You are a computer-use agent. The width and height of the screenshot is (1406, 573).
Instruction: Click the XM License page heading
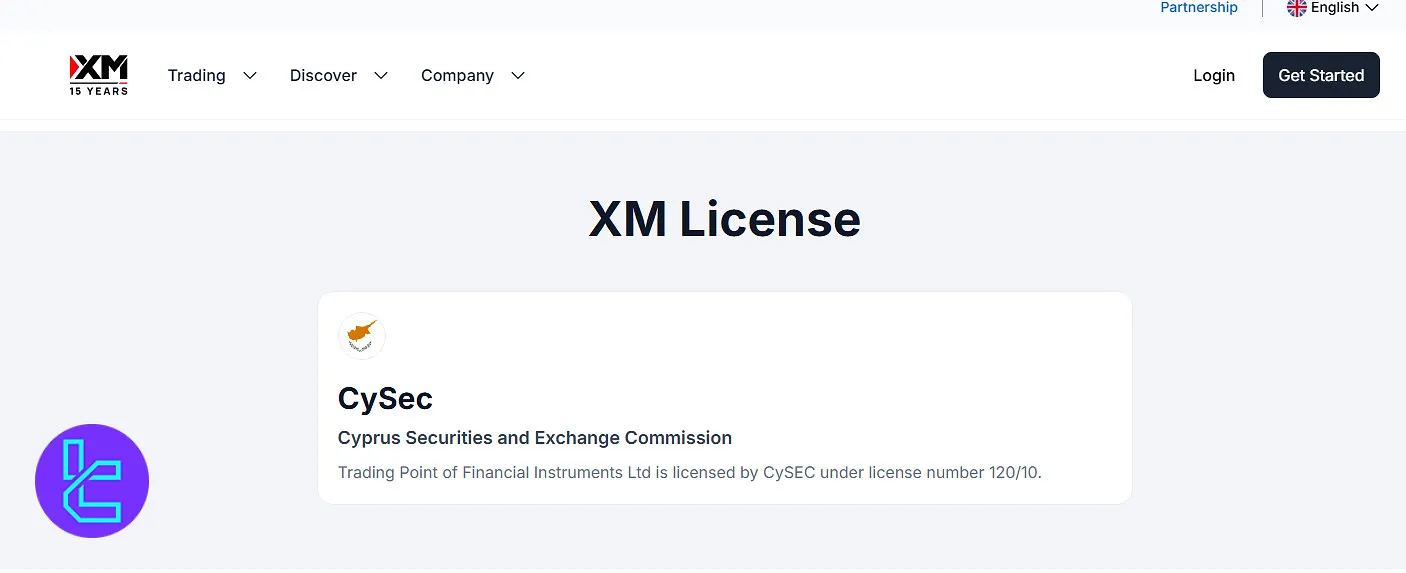point(724,219)
